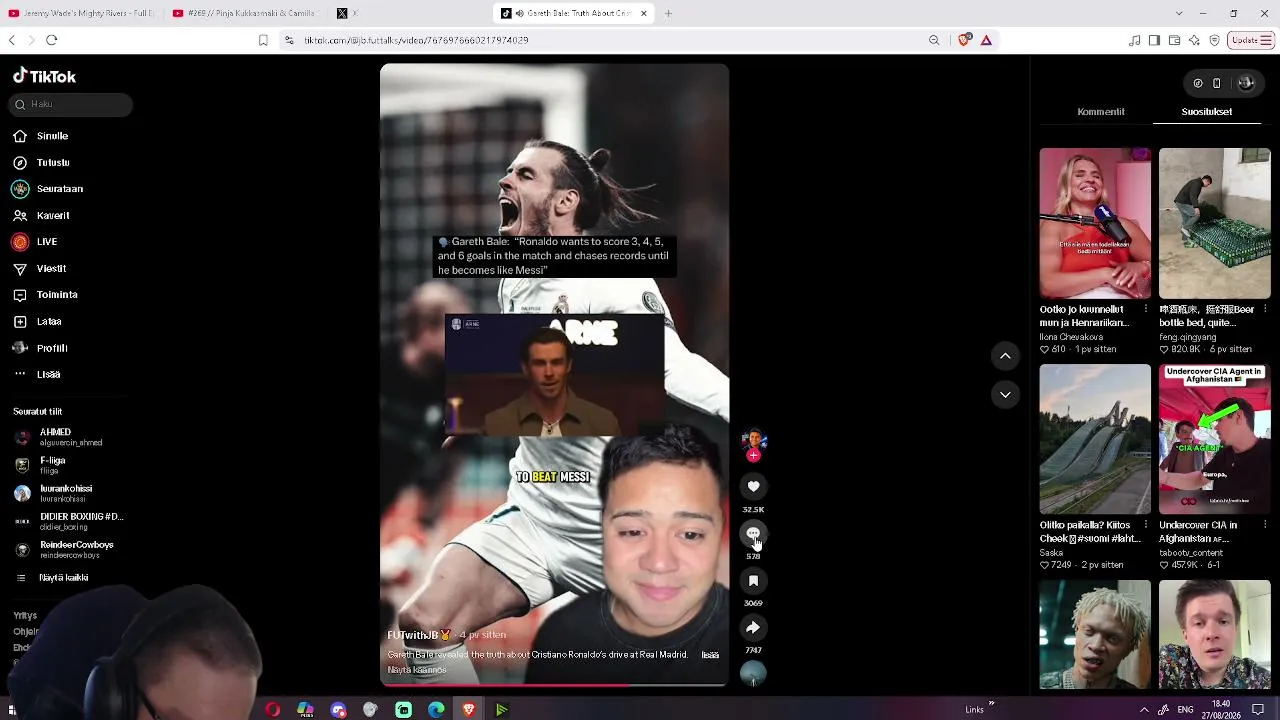Go to the next video with down chevron
This screenshot has width=1280, height=720.
[x=1005, y=394]
